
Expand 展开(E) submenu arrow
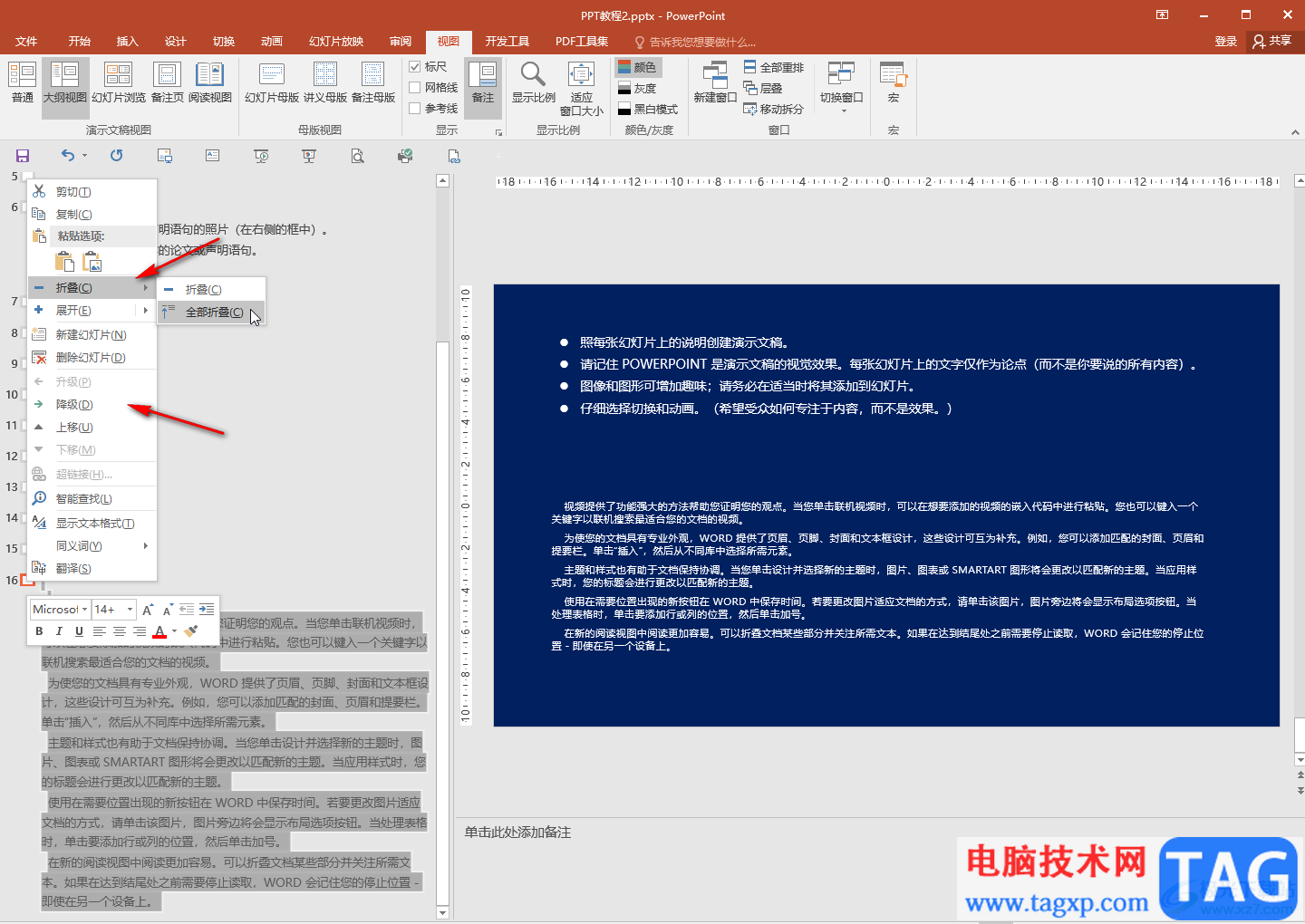[x=145, y=311]
